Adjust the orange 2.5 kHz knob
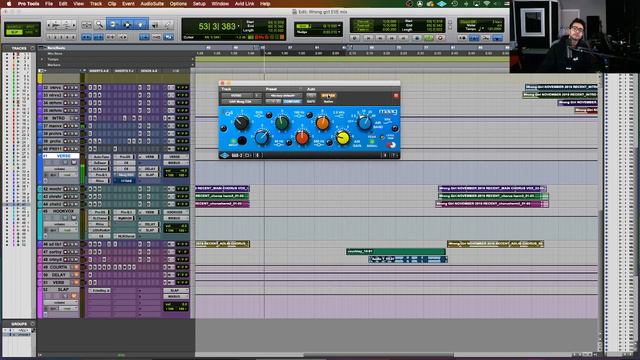 point(322,123)
